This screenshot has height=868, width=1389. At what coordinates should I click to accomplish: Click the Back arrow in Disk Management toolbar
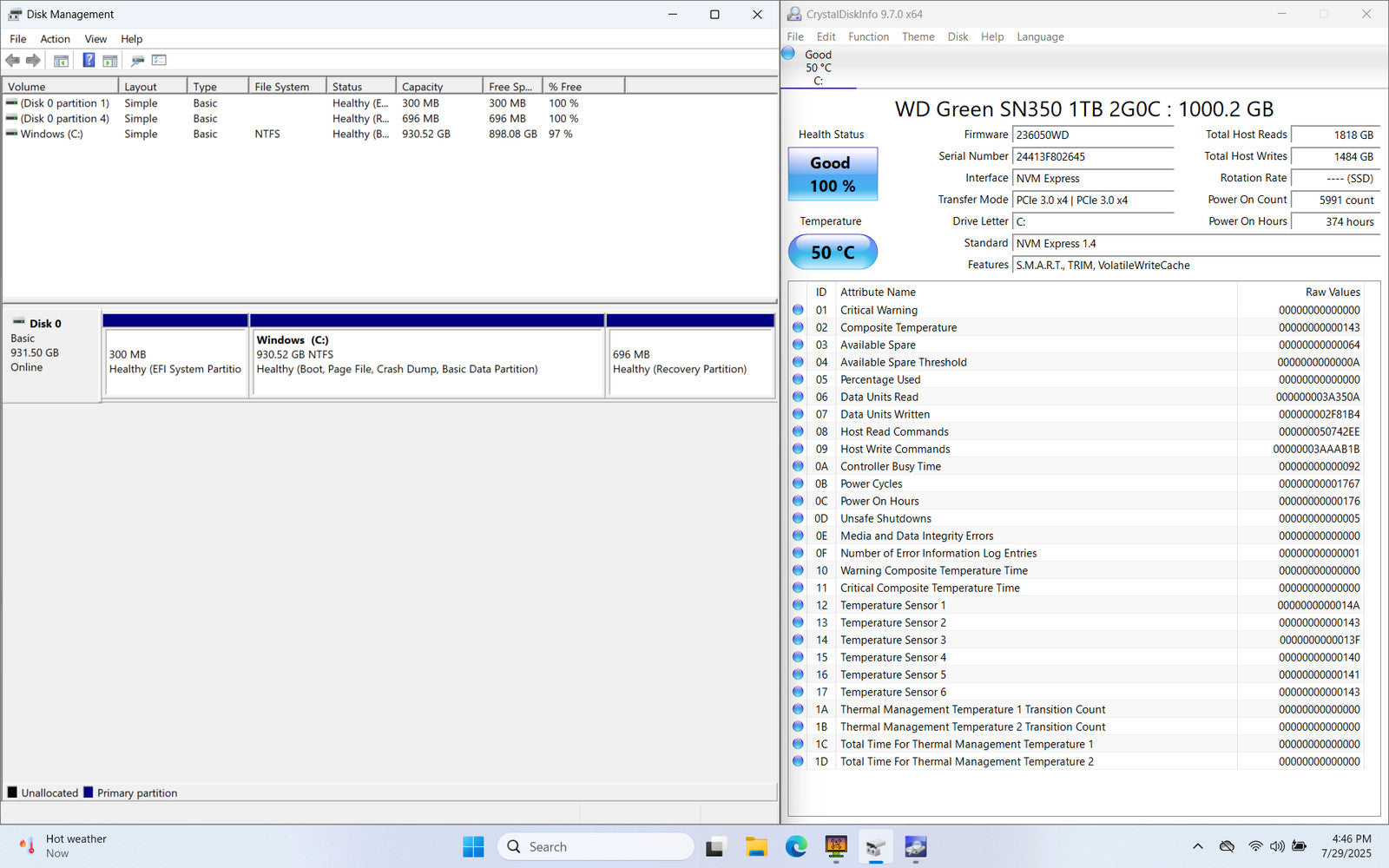point(12,61)
